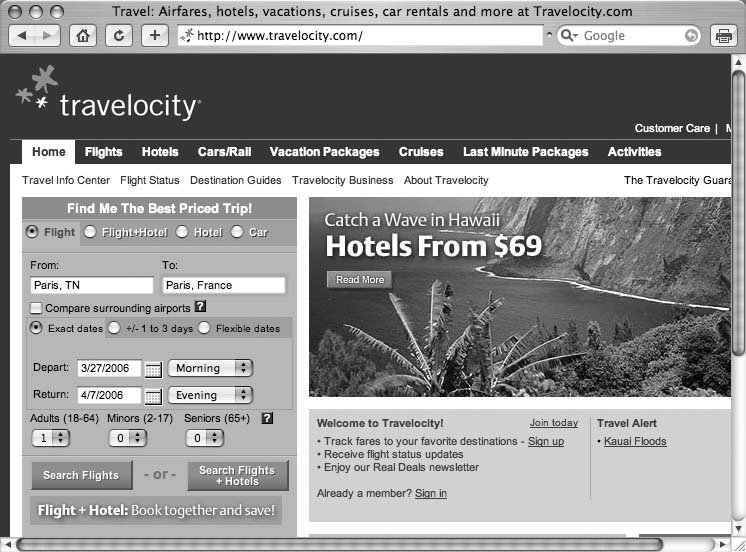The width and height of the screenshot is (746, 552).
Task: Open the Cruises tab
Action: coord(421,152)
